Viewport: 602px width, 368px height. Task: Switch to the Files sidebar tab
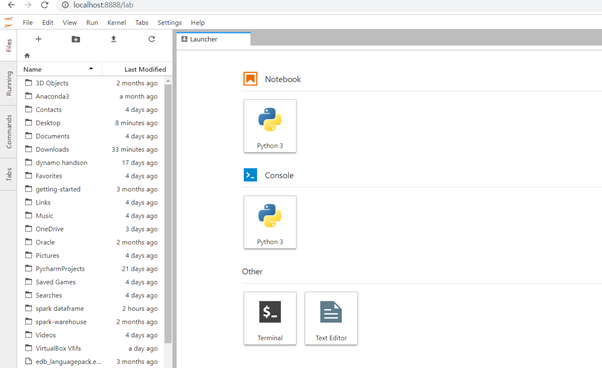[8, 45]
